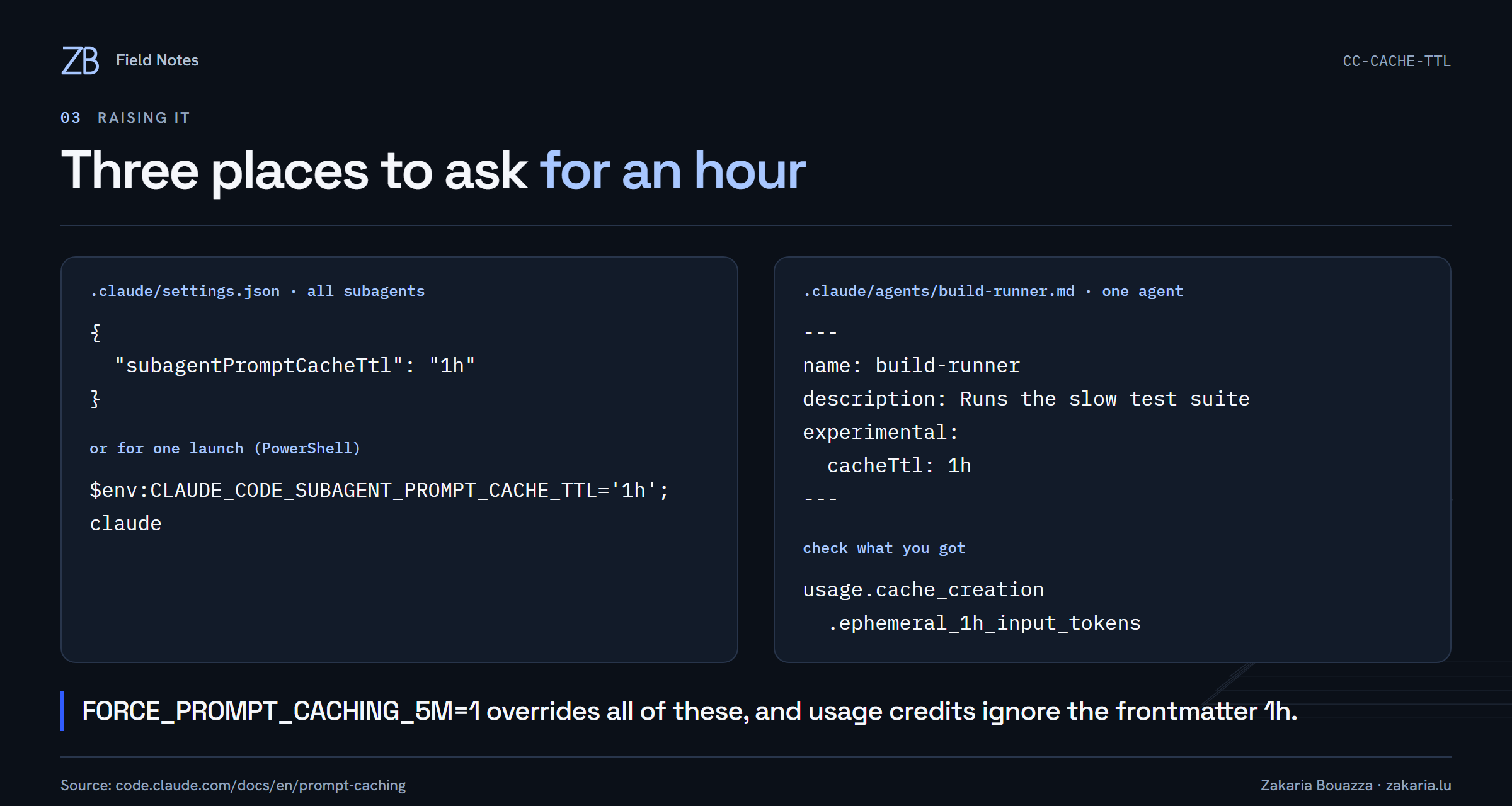Click the 'usage.cache_creation' line
Screen dimensions: 1512x806
click(x=923, y=589)
